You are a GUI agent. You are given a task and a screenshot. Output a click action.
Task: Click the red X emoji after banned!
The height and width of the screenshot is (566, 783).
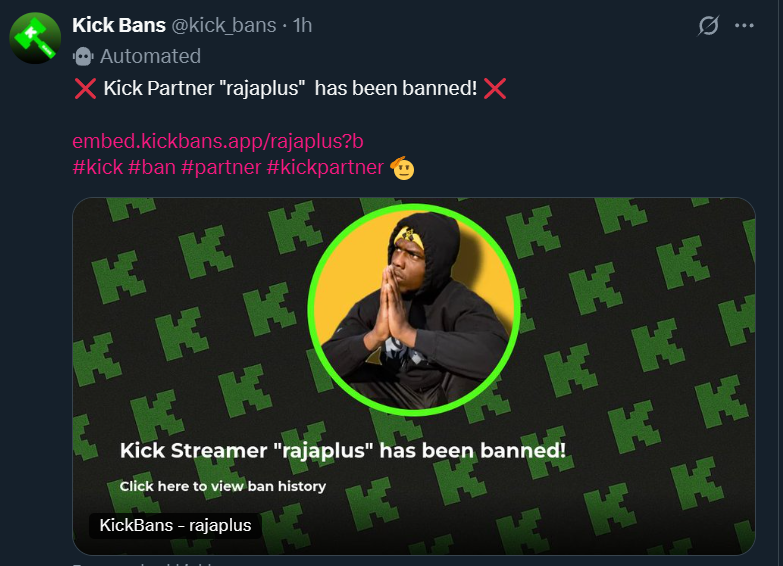coord(494,89)
